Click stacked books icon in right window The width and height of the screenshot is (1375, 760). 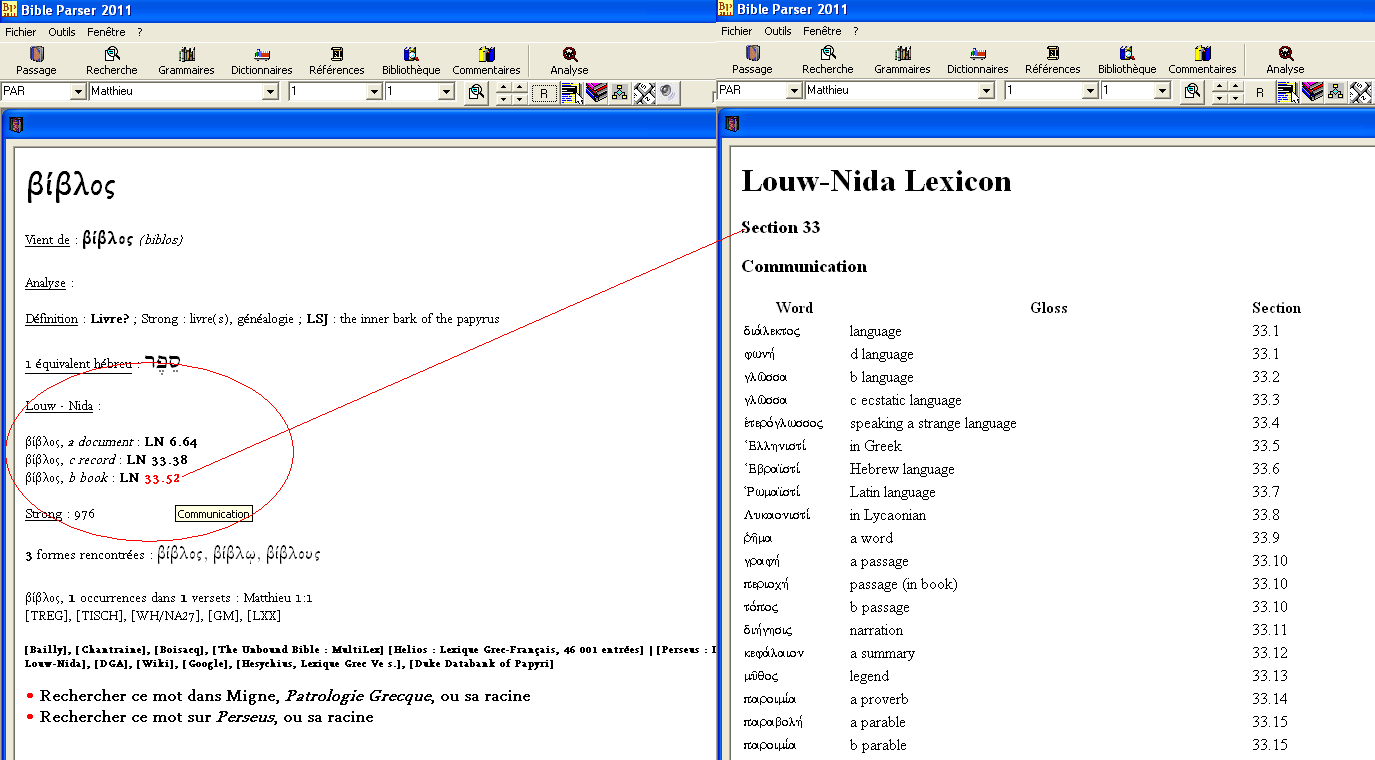pos(1312,93)
